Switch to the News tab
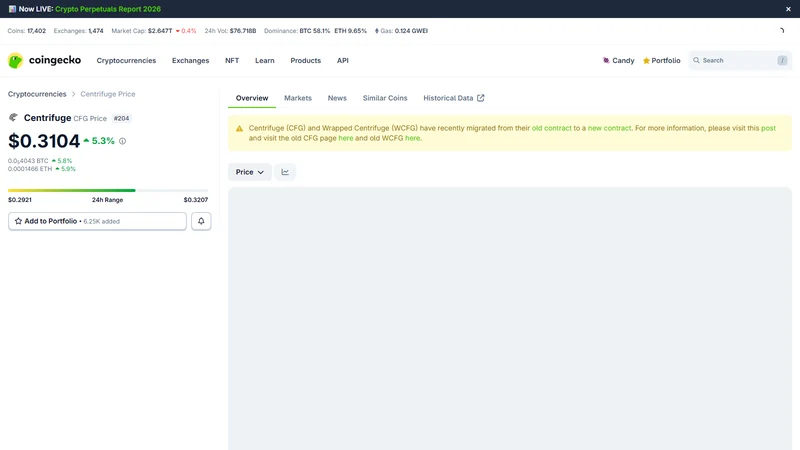Screen dimensions: 800x450 pos(337,98)
